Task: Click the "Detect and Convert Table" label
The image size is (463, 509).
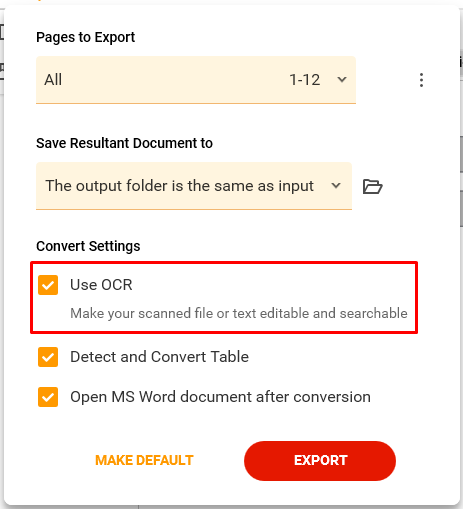Action: [159, 357]
